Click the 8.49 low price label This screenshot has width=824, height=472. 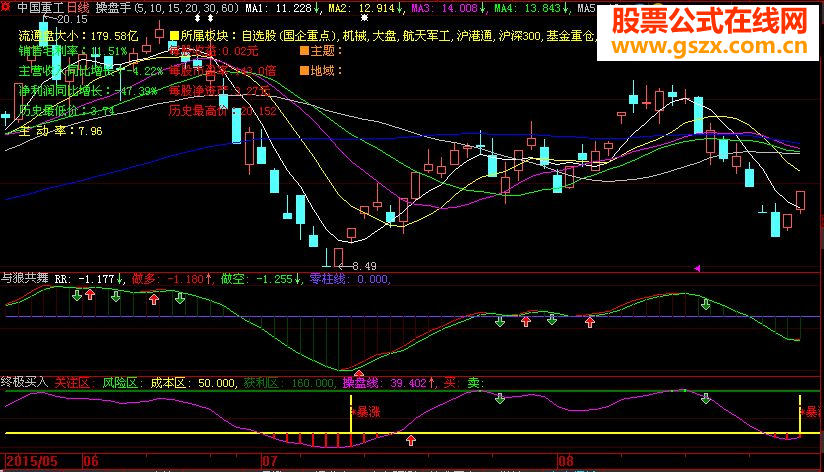pyautogui.click(x=364, y=266)
